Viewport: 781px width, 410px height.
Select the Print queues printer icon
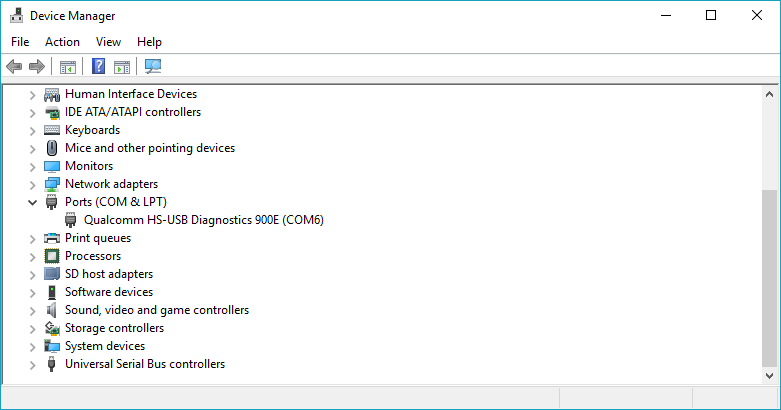tap(52, 238)
